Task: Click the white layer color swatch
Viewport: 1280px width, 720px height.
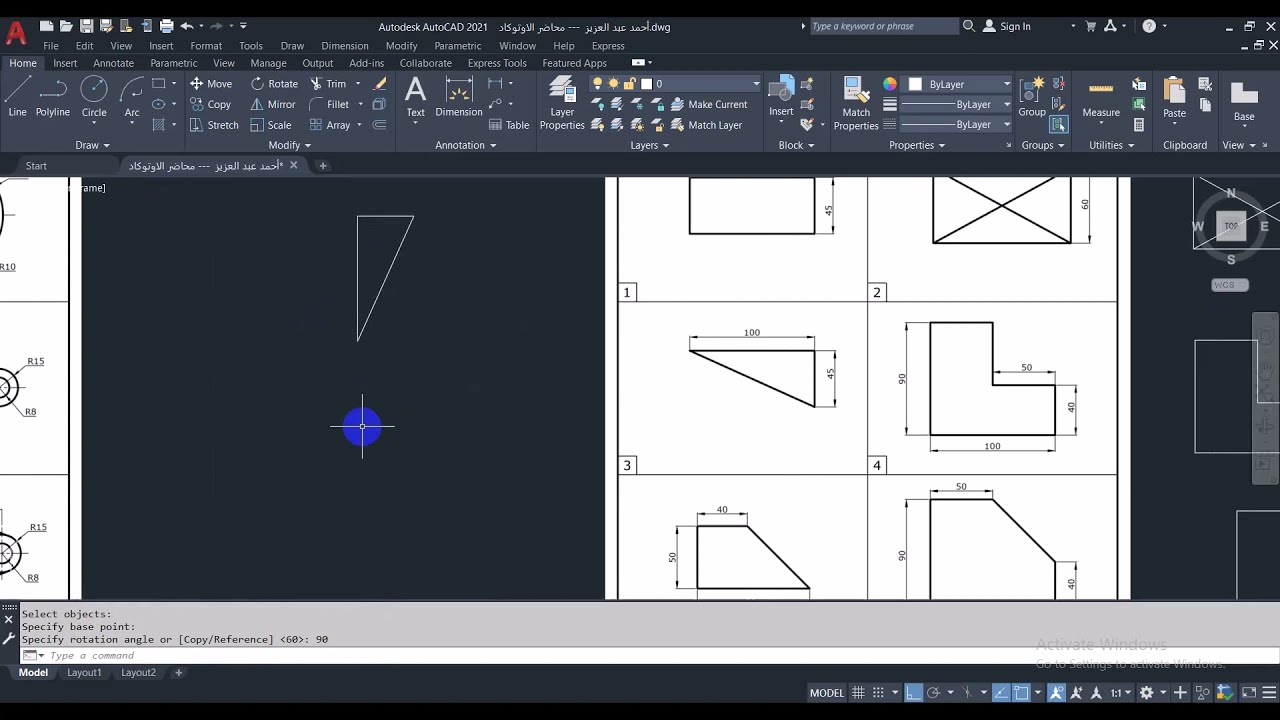Action: (x=646, y=84)
